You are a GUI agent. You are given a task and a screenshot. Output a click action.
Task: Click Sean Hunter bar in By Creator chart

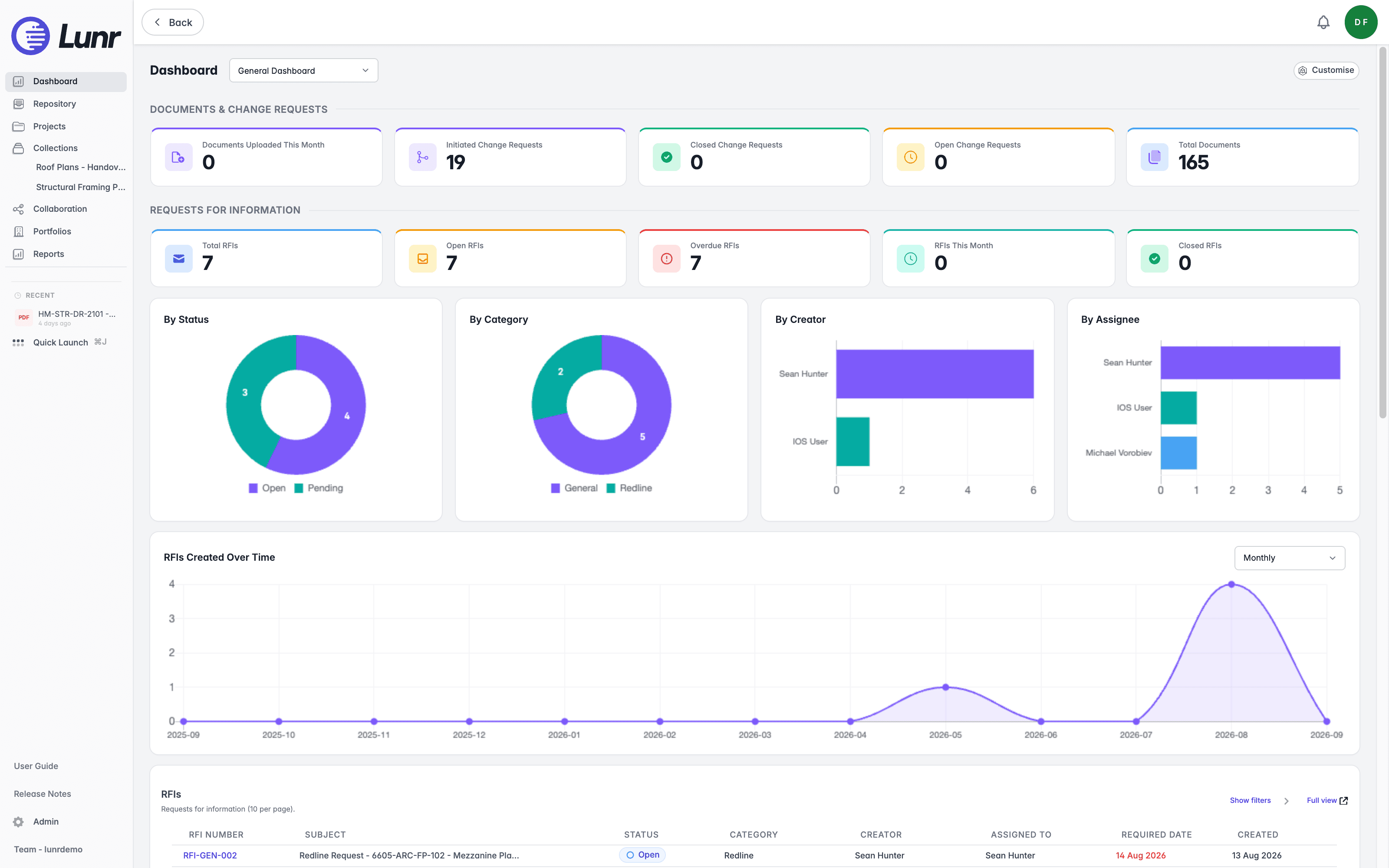click(935, 374)
